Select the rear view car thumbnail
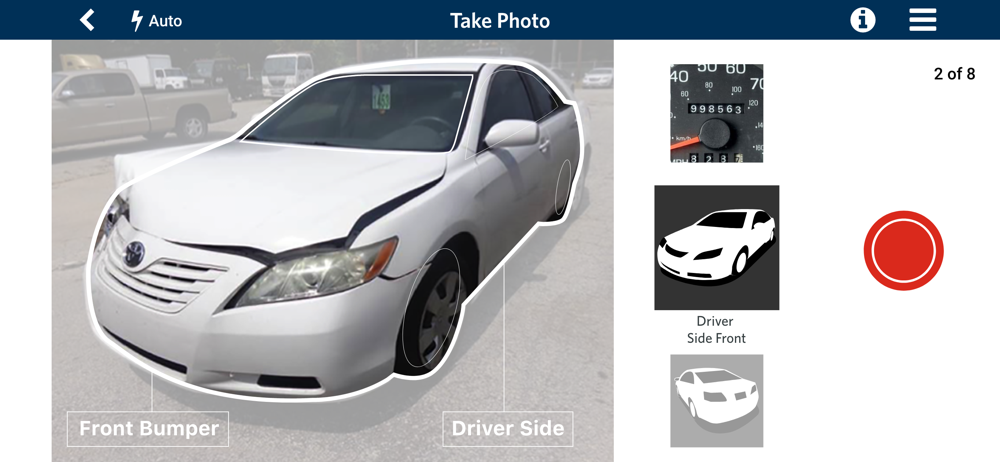 (716, 401)
